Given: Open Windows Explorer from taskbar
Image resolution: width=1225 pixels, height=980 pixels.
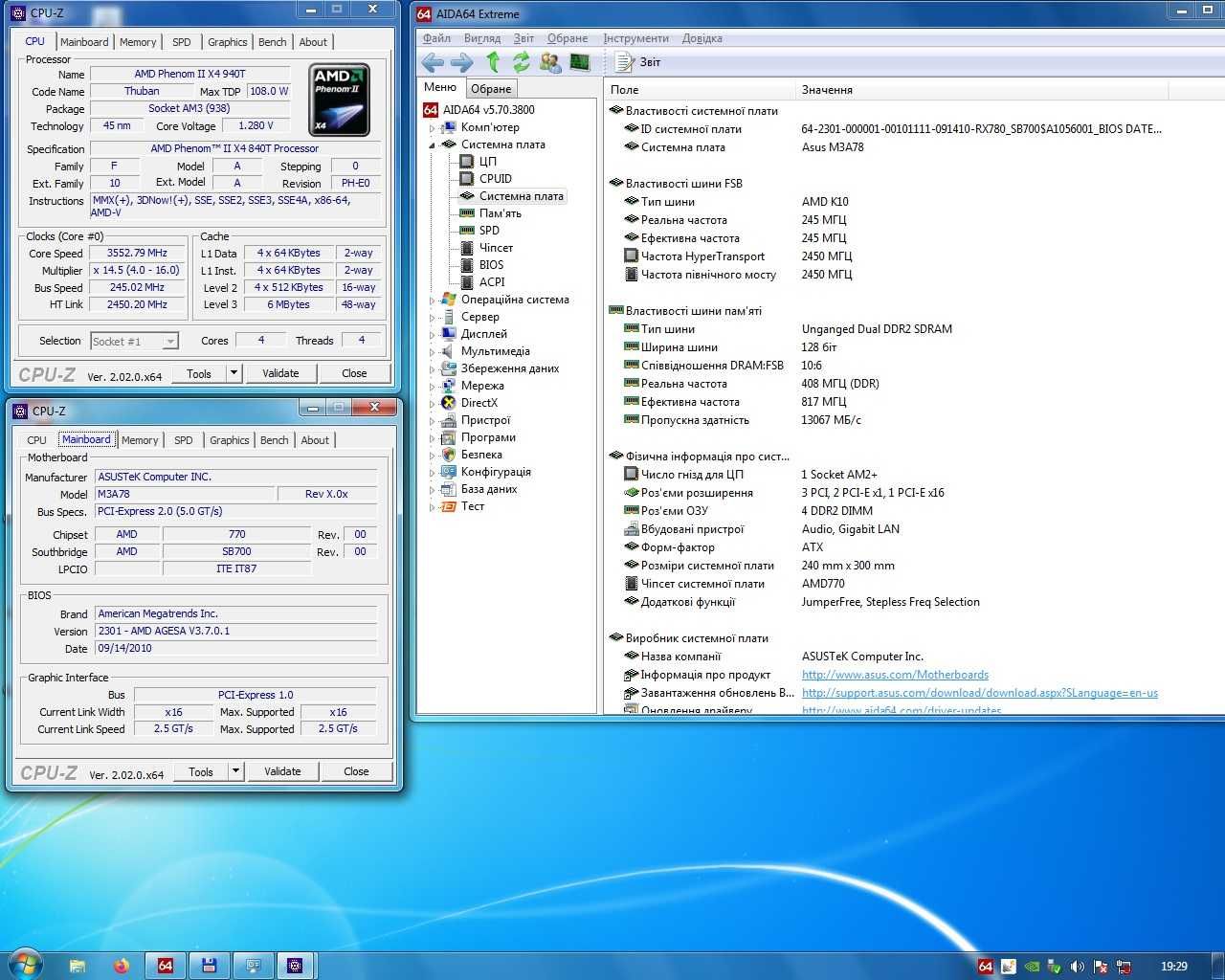Looking at the screenshot, I should click(x=78, y=966).
